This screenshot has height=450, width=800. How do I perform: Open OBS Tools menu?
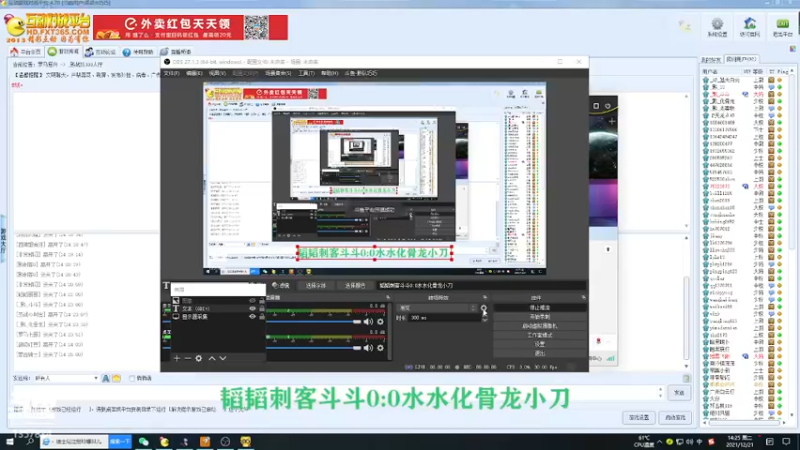coord(306,73)
